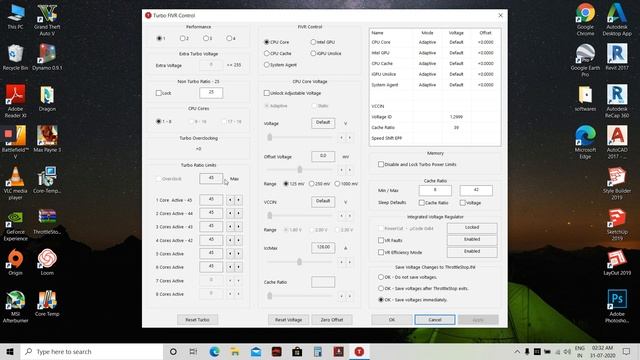
Task: Open MSI Afterburner shortcut
Action: click(x=15, y=307)
